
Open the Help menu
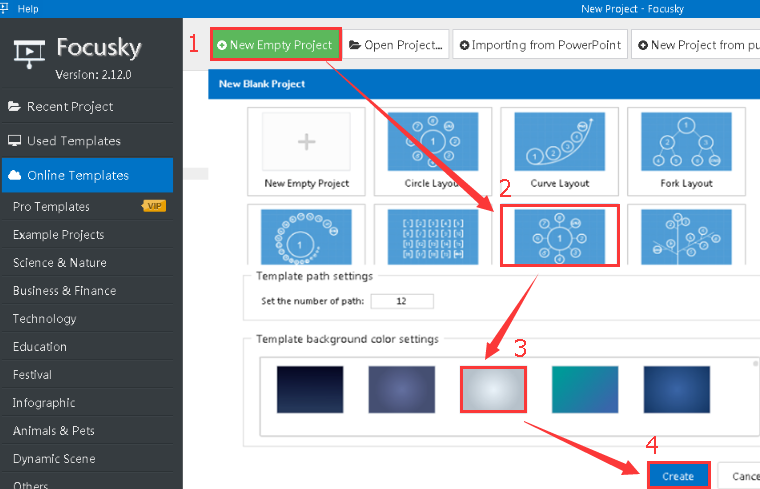coord(28,9)
